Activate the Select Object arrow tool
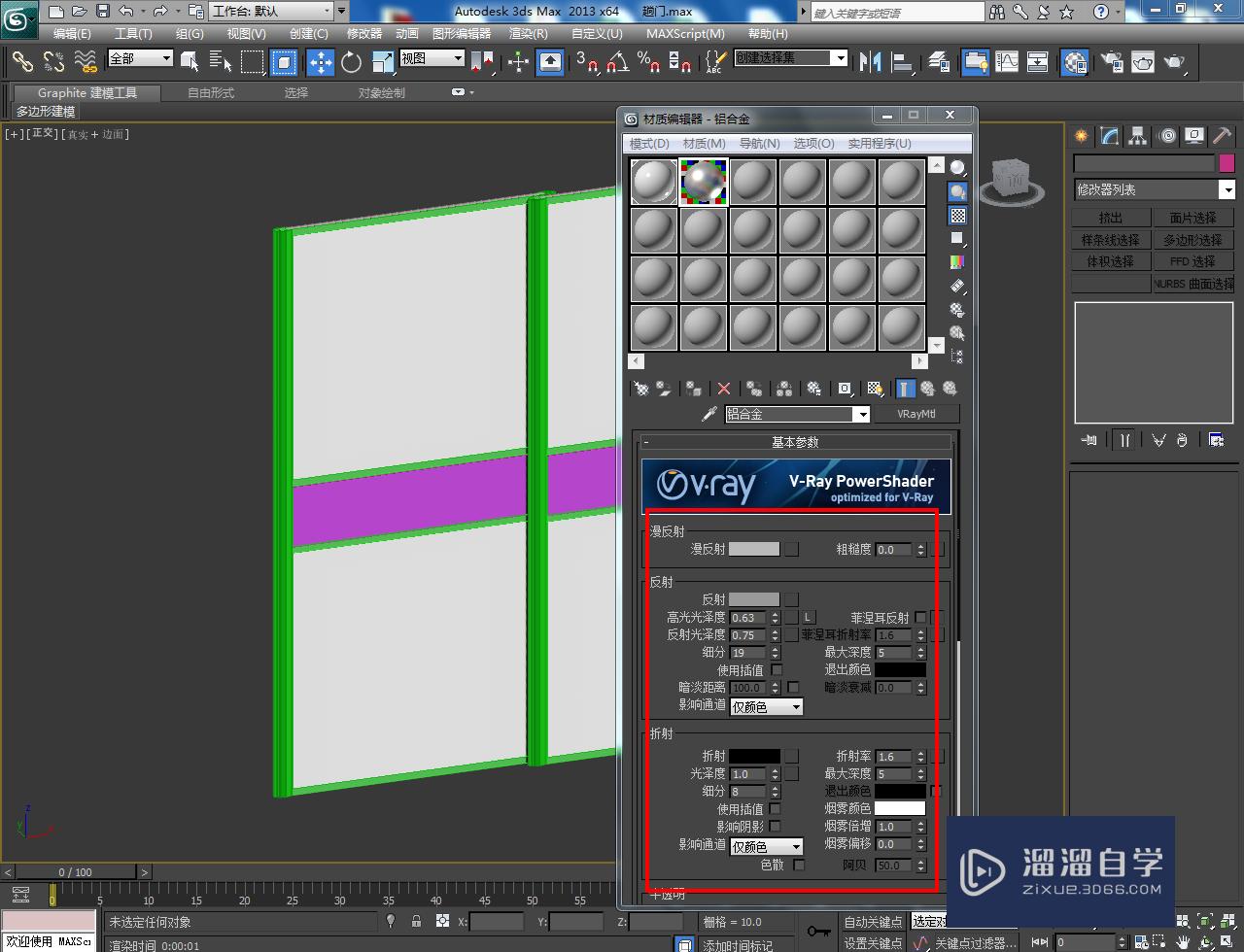 tap(190, 62)
